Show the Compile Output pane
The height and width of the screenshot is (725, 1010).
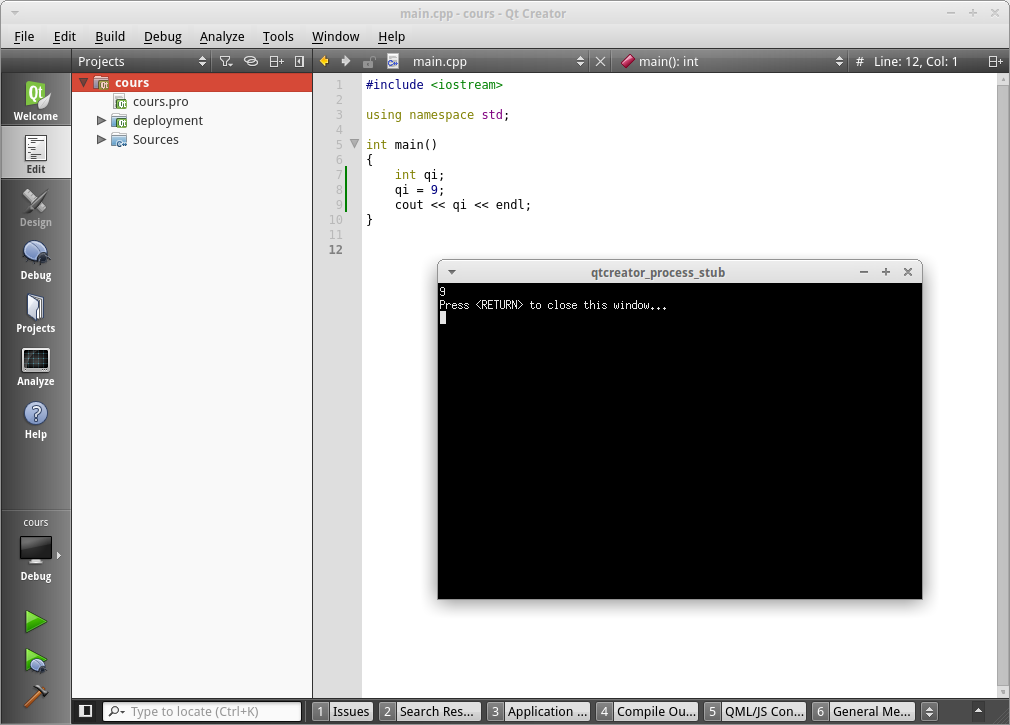(x=647, y=711)
